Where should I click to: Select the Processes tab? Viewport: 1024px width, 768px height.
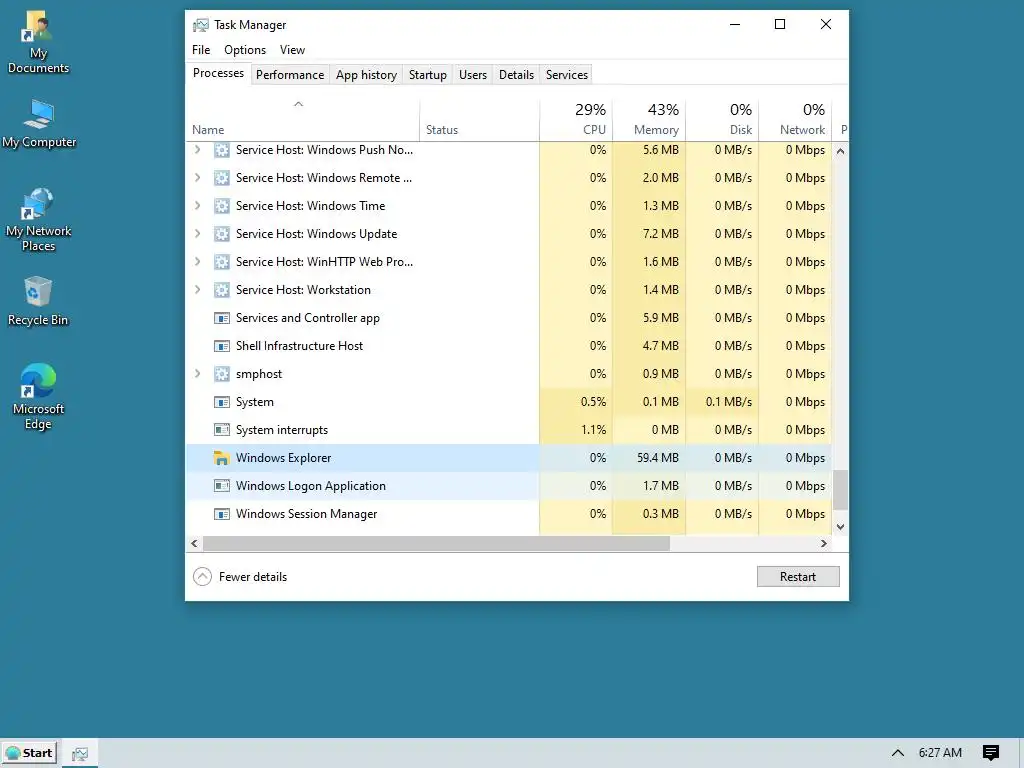tap(218, 73)
